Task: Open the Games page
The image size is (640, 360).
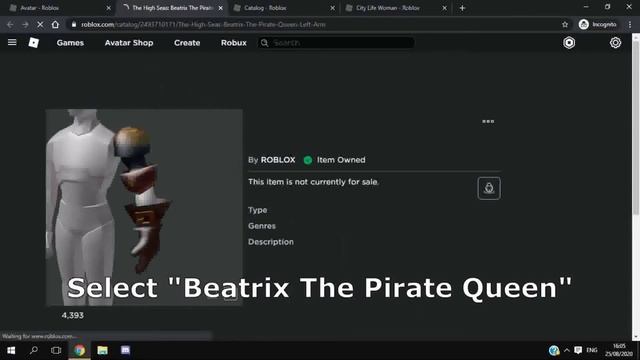Action: tap(70, 43)
